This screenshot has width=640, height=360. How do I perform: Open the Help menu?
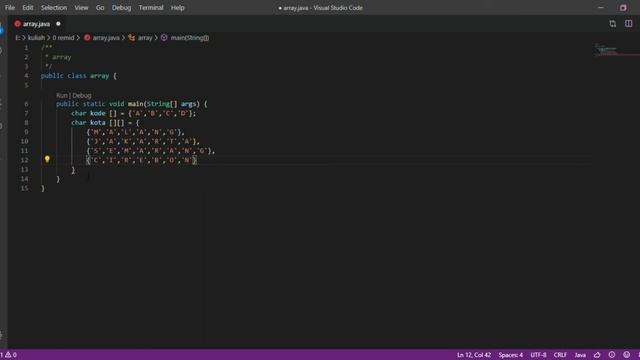tap(178, 8)
